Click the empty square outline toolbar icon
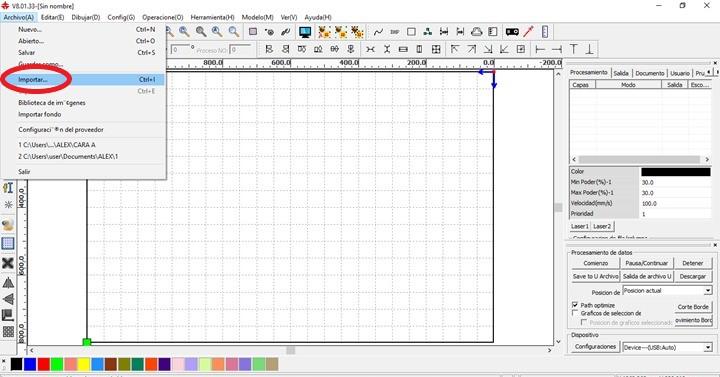Viewport: 720px width, 377px height. [411, 32]
